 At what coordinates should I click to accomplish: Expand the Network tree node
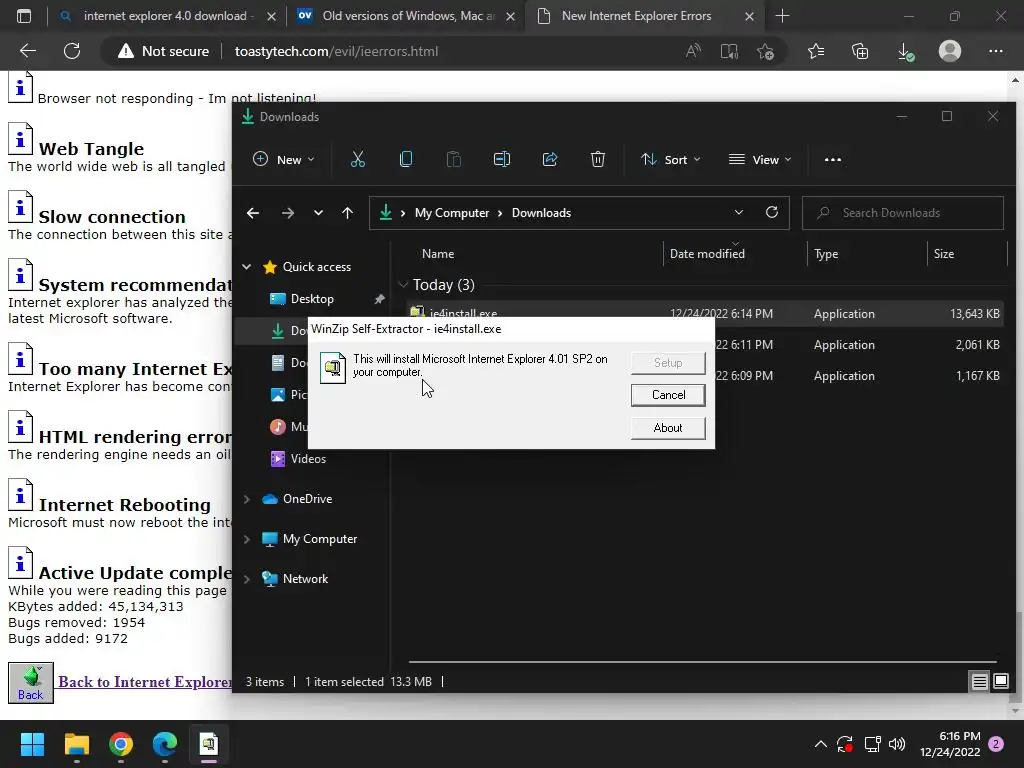pyautogui.click(x=247, y=579)
